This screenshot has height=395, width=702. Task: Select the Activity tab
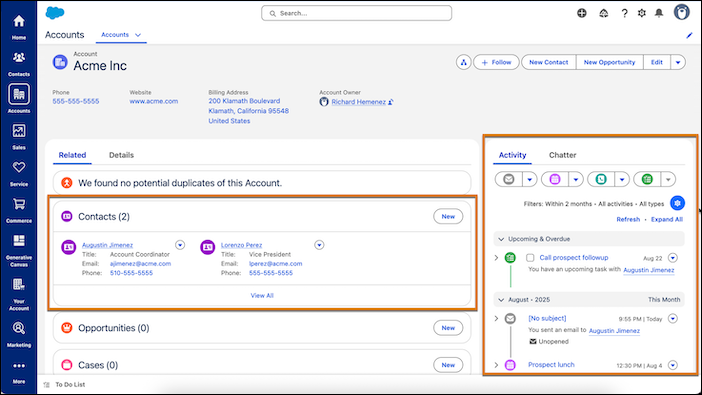tap(512, 155)
